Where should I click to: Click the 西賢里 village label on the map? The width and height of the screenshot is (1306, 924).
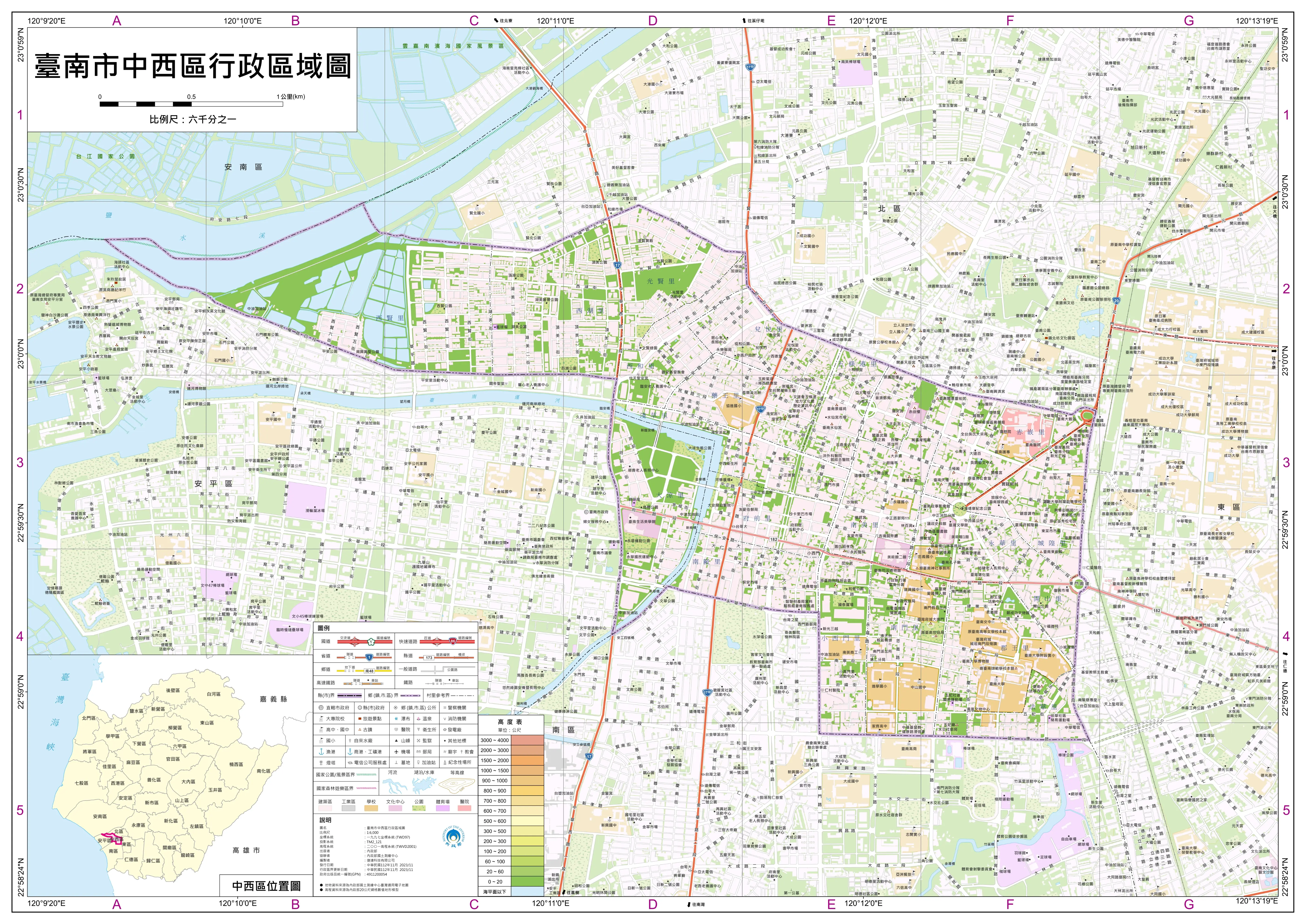pyautogui.click(x=390, y=318)
